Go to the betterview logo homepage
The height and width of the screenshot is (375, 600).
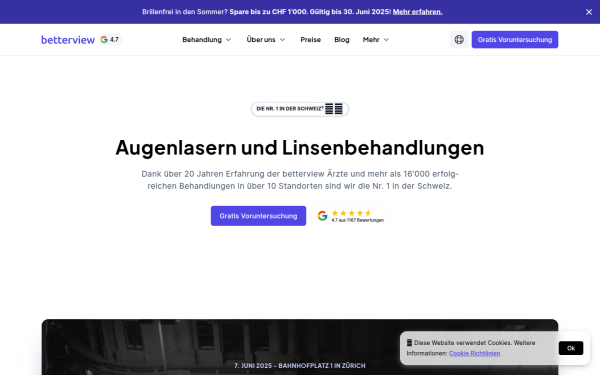click(x=68, y=40)
